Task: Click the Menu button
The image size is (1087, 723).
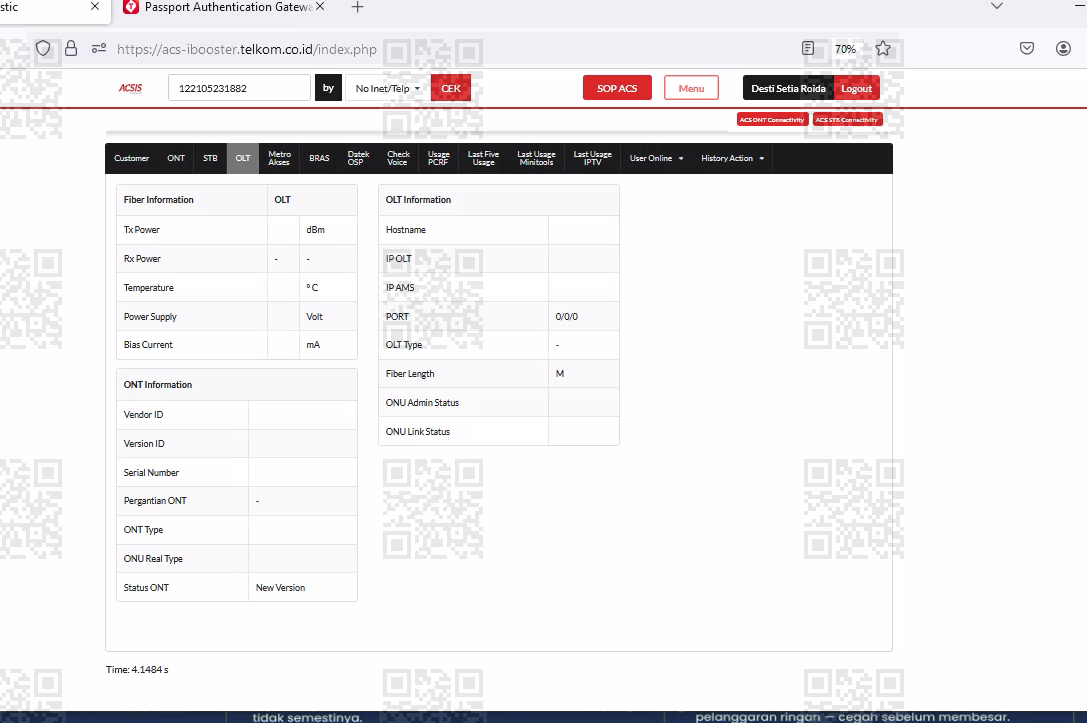Action: 691,88
